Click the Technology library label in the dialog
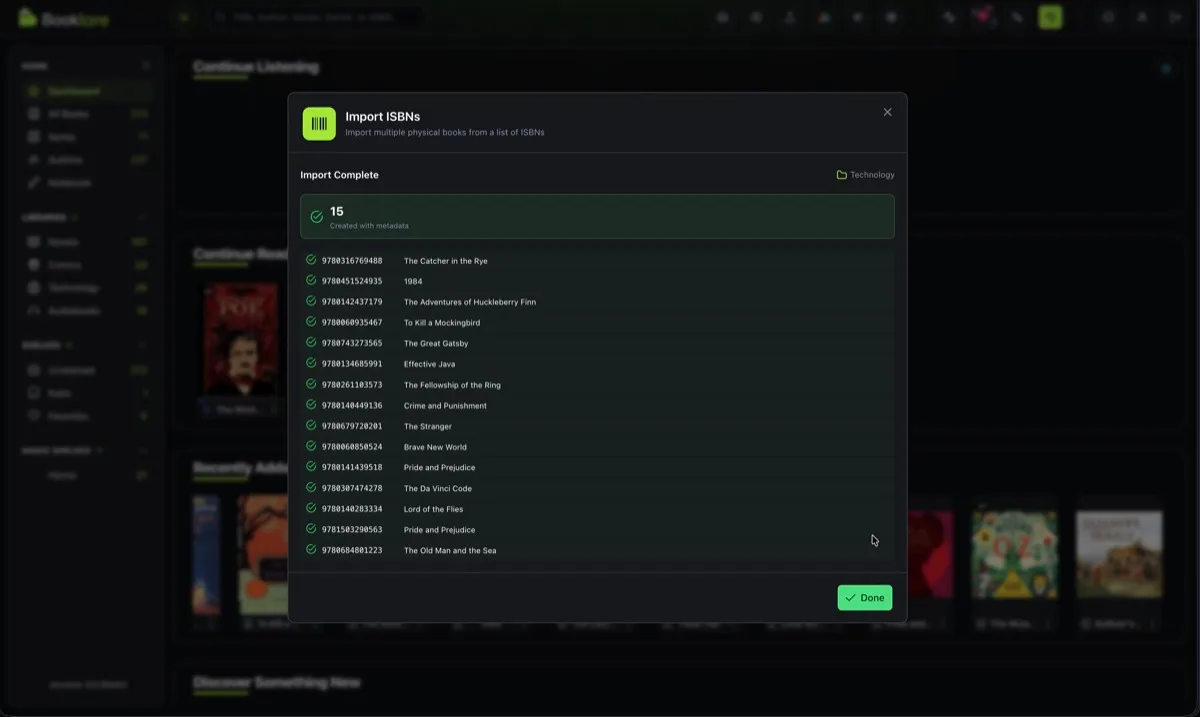1200x717 pixels. 872,175
